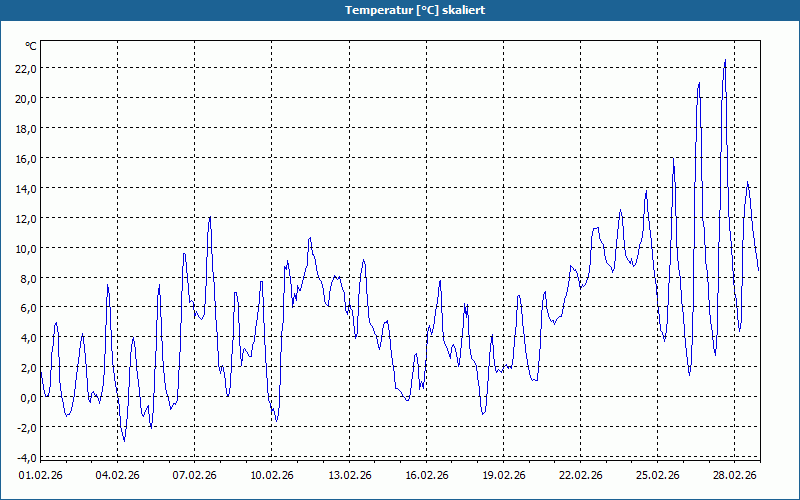Click the 8,0 y-axis label

(x=28, y=279)
